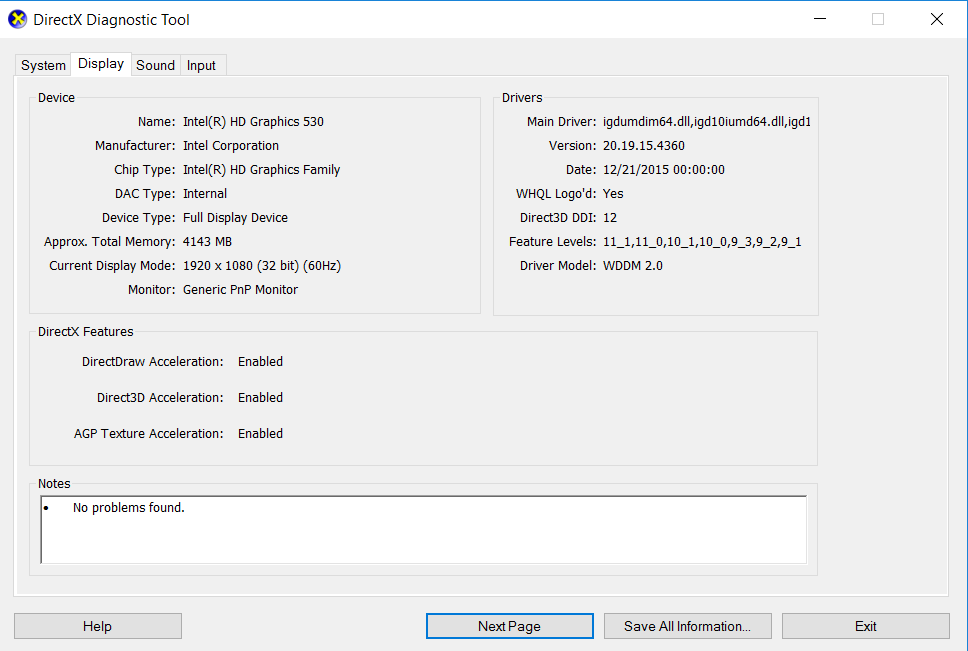The image size is (968, 651).
Task: Click the feature levels value '11_1,11_0,10_1...'
Action: (702, 242)
